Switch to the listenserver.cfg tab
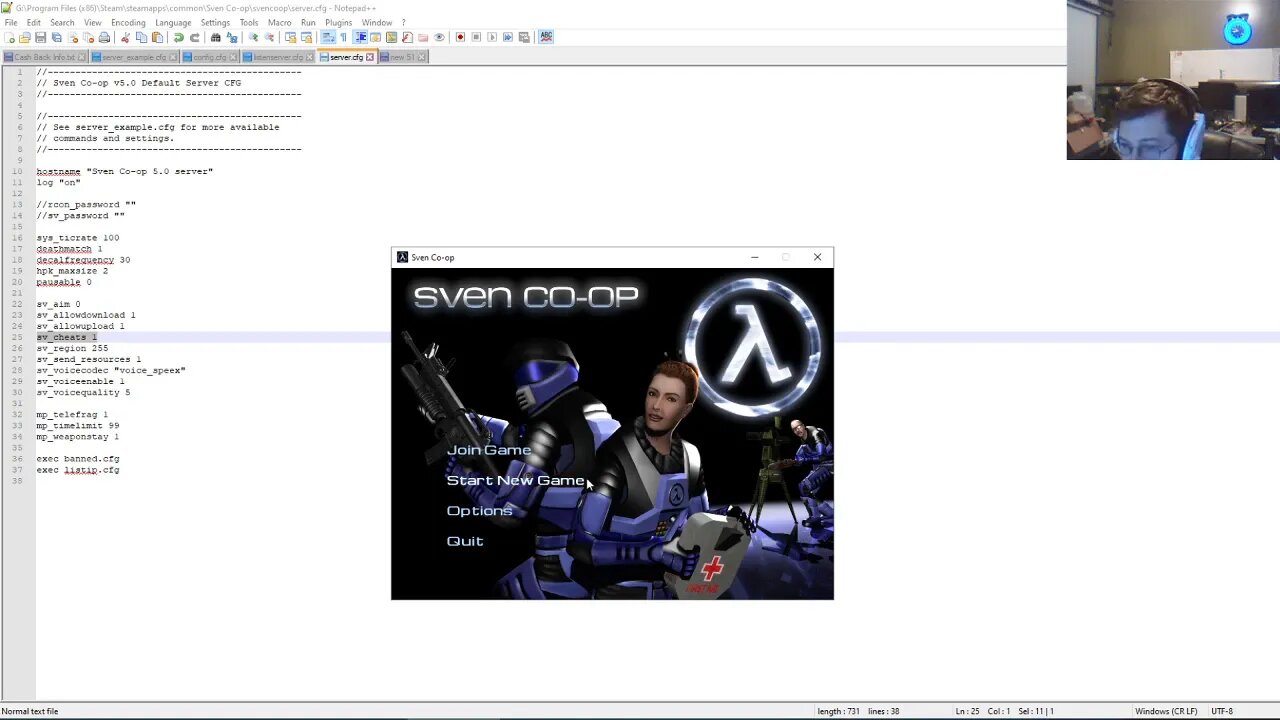This screenshot has width=1280, height=720. pyautogui.click(x=278, y=57)
